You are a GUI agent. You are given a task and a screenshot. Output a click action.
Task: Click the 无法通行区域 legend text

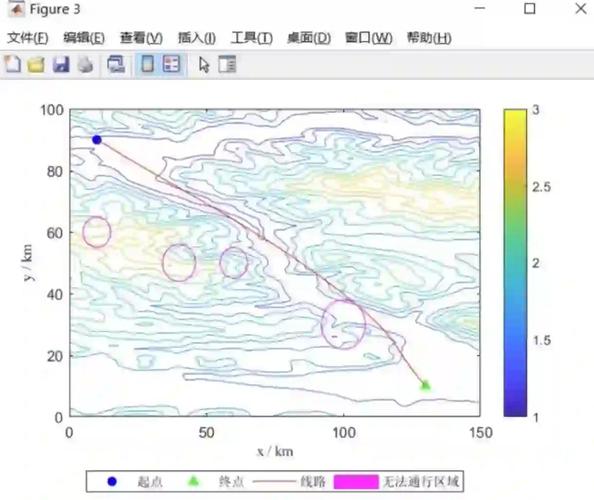(x=421, y=482)
